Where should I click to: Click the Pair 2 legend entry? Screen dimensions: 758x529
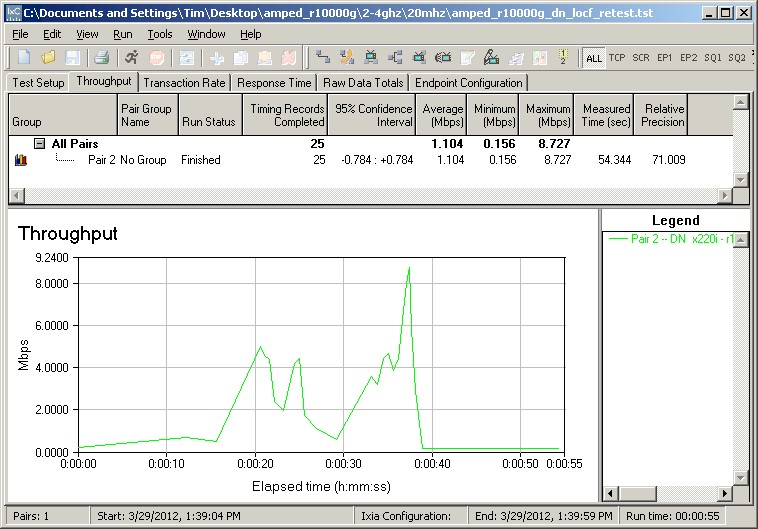pos(671,239)
